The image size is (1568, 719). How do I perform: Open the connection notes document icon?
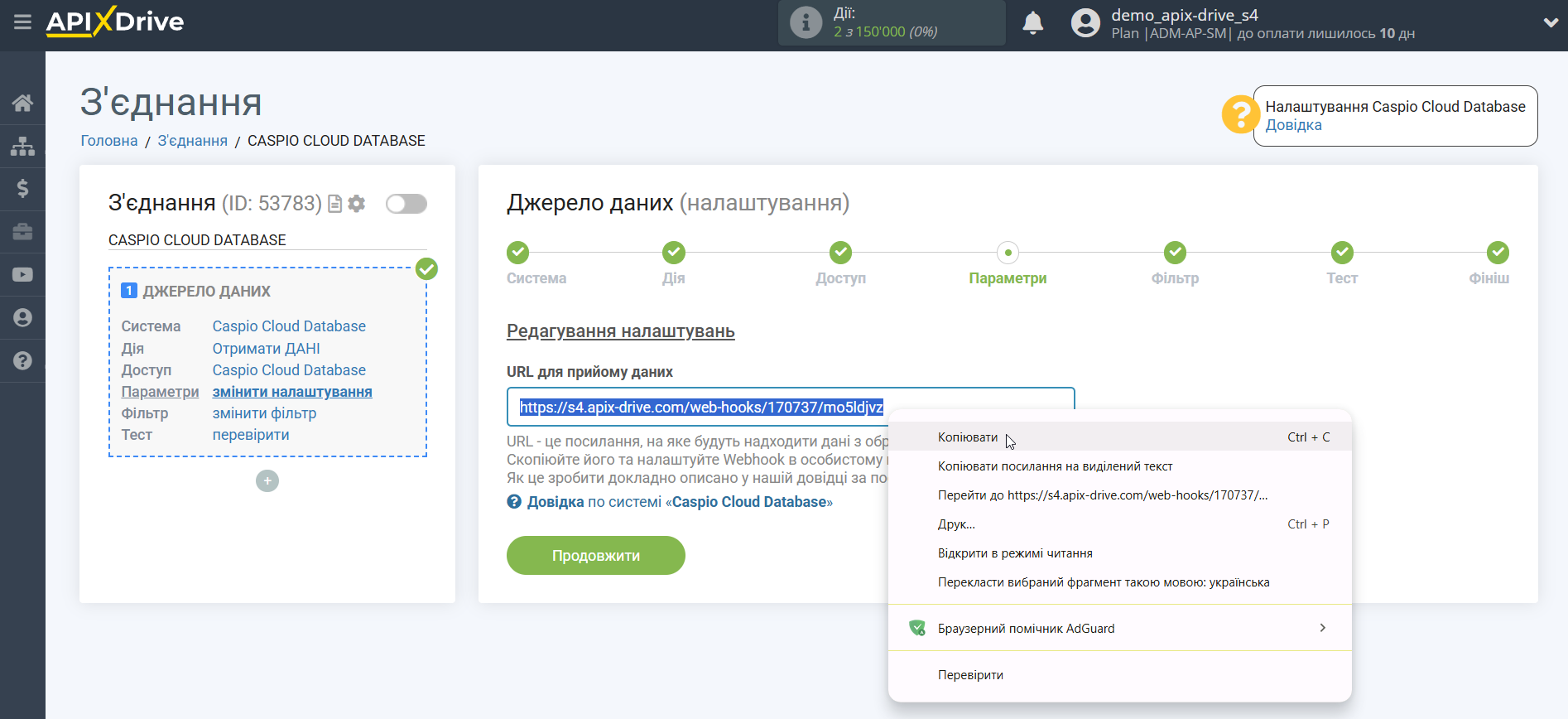pos(335,204)
